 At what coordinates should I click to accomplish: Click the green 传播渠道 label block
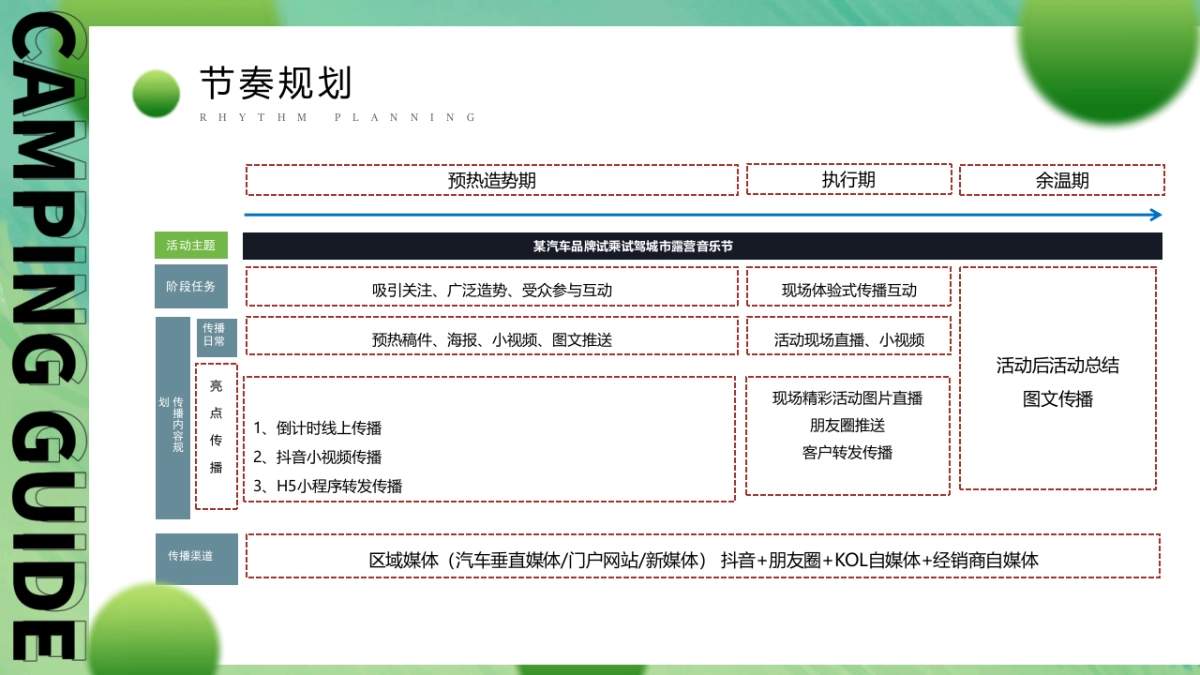196,560
